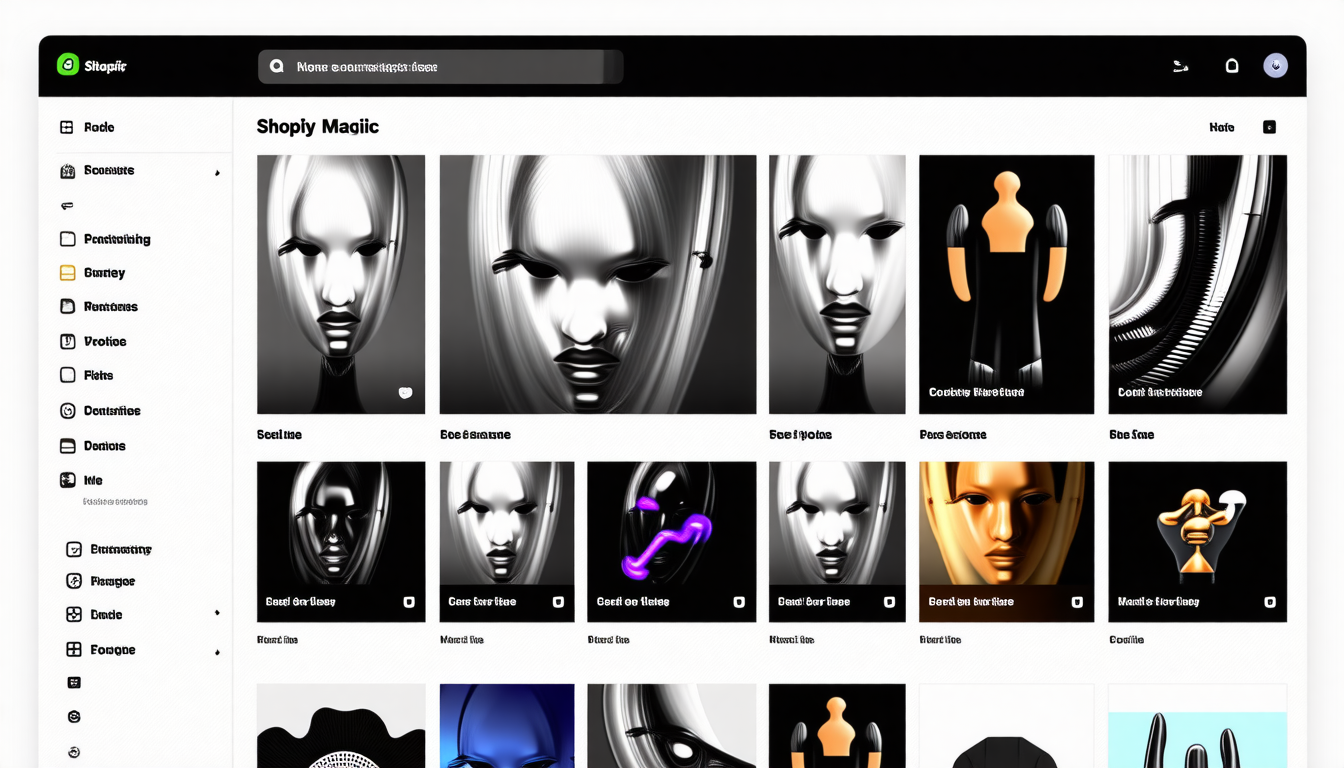Click square icon on chrome black mask card

click(408, 602)
